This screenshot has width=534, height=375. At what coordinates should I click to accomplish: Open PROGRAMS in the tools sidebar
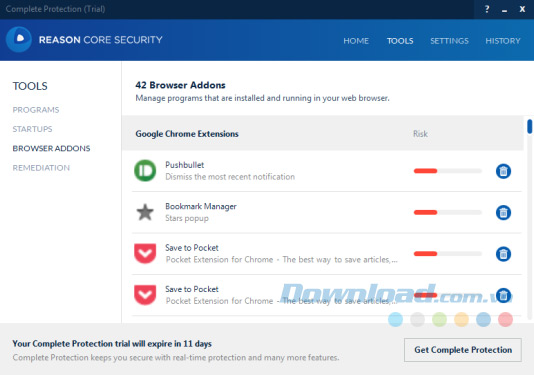tap(36, 110)
